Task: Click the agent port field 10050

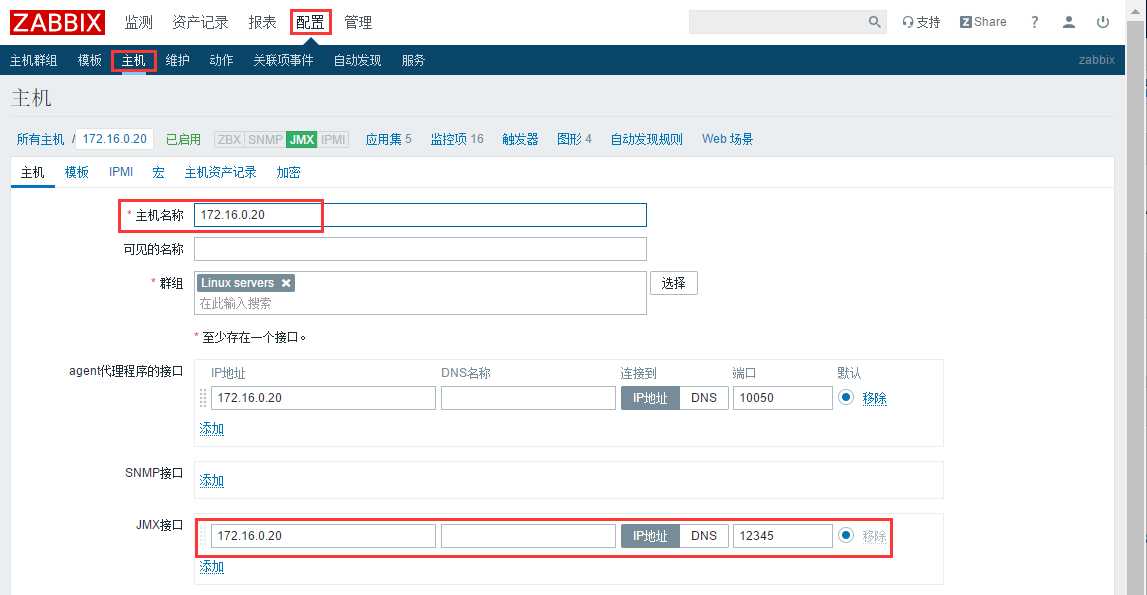Action: click(782, 398)
